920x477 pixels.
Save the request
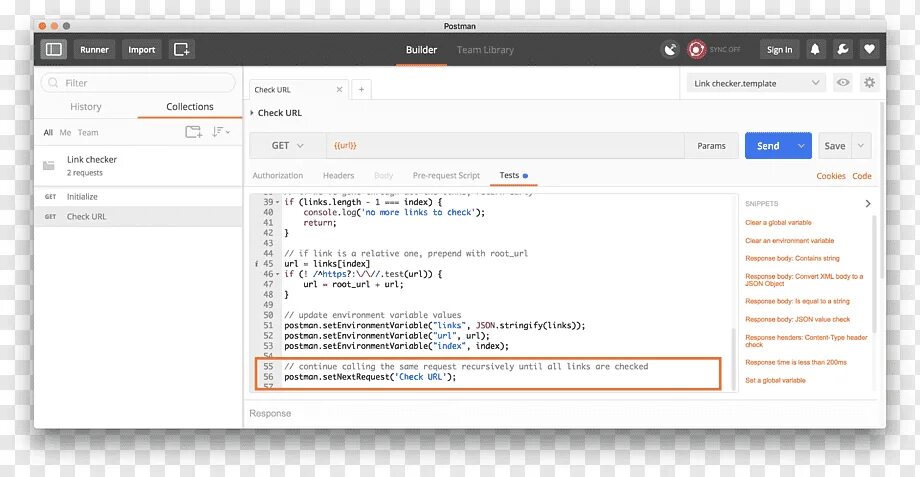[x=835, y=146]
